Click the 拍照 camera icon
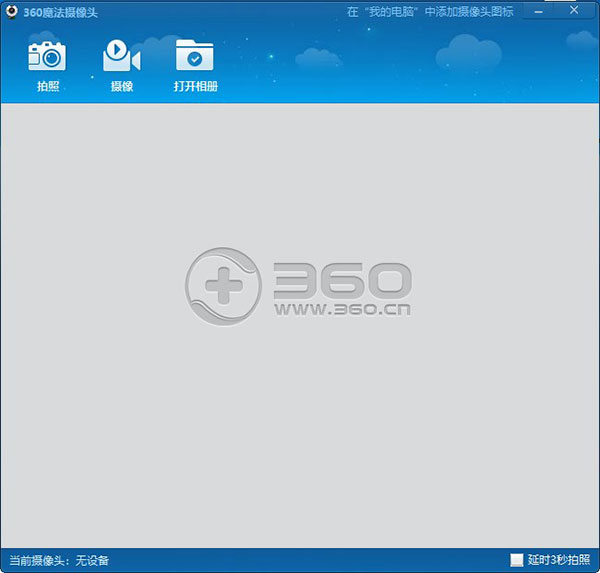Screen dimensions: 600x573 pyautogui.click(x=47, y=56)
